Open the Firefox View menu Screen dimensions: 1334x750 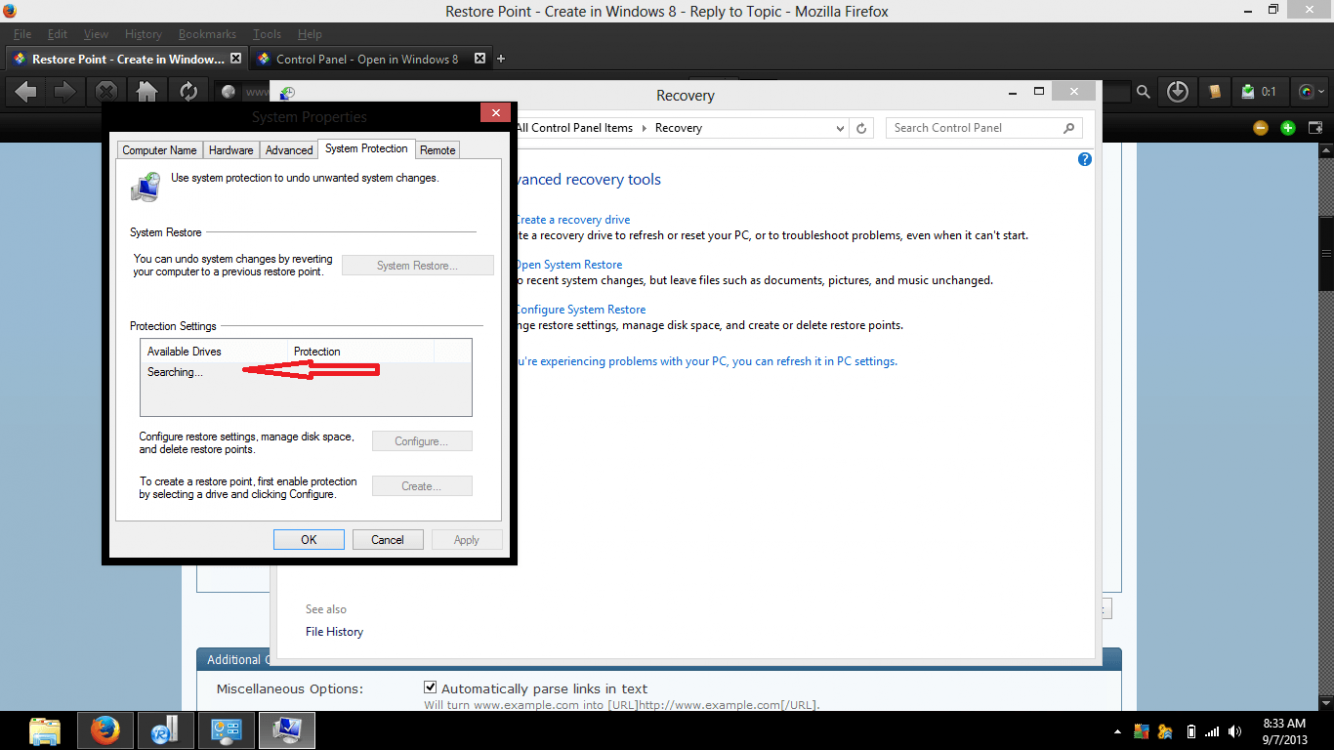(96, 34)
